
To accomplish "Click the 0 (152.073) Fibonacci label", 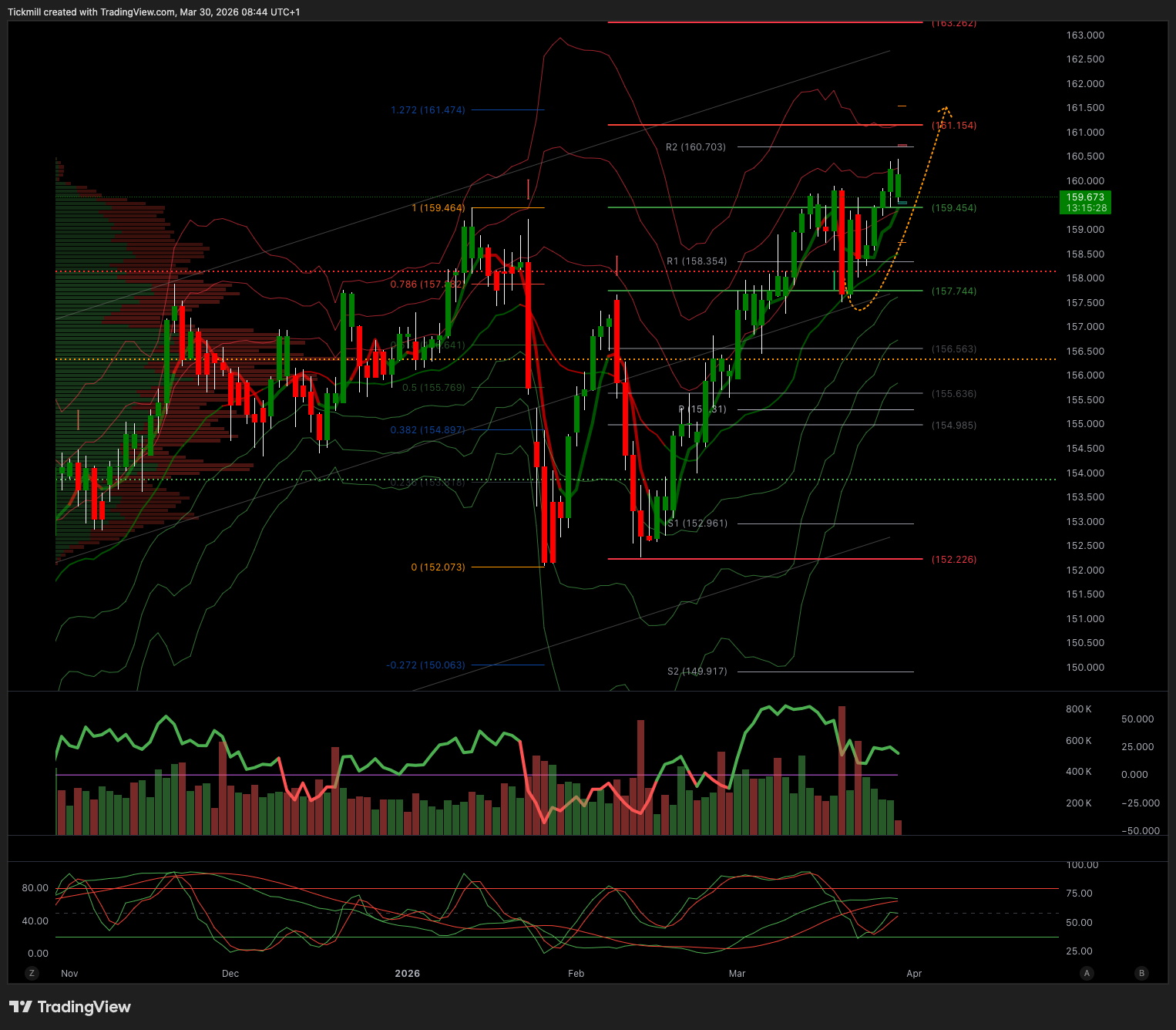I will (x=438, y=567).
